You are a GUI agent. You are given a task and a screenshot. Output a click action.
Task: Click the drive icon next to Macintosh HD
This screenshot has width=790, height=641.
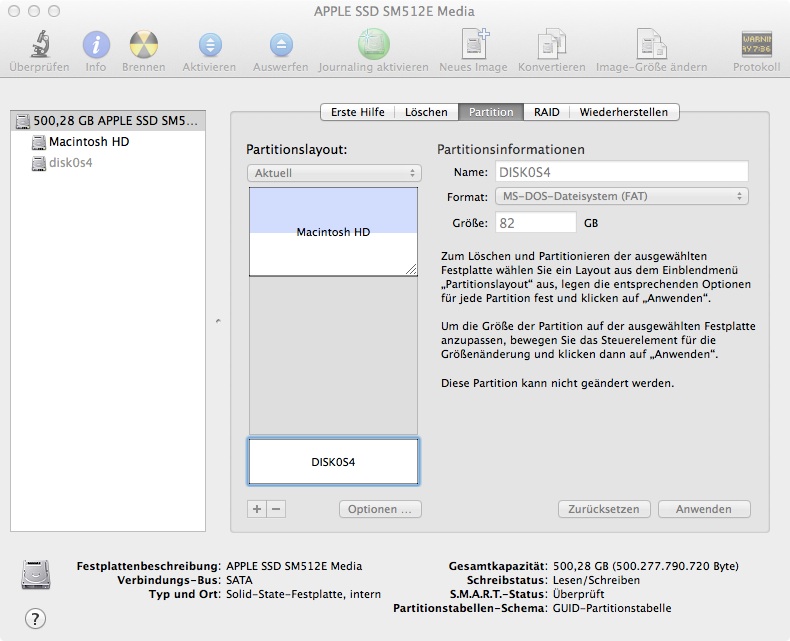tap(39, 143)
